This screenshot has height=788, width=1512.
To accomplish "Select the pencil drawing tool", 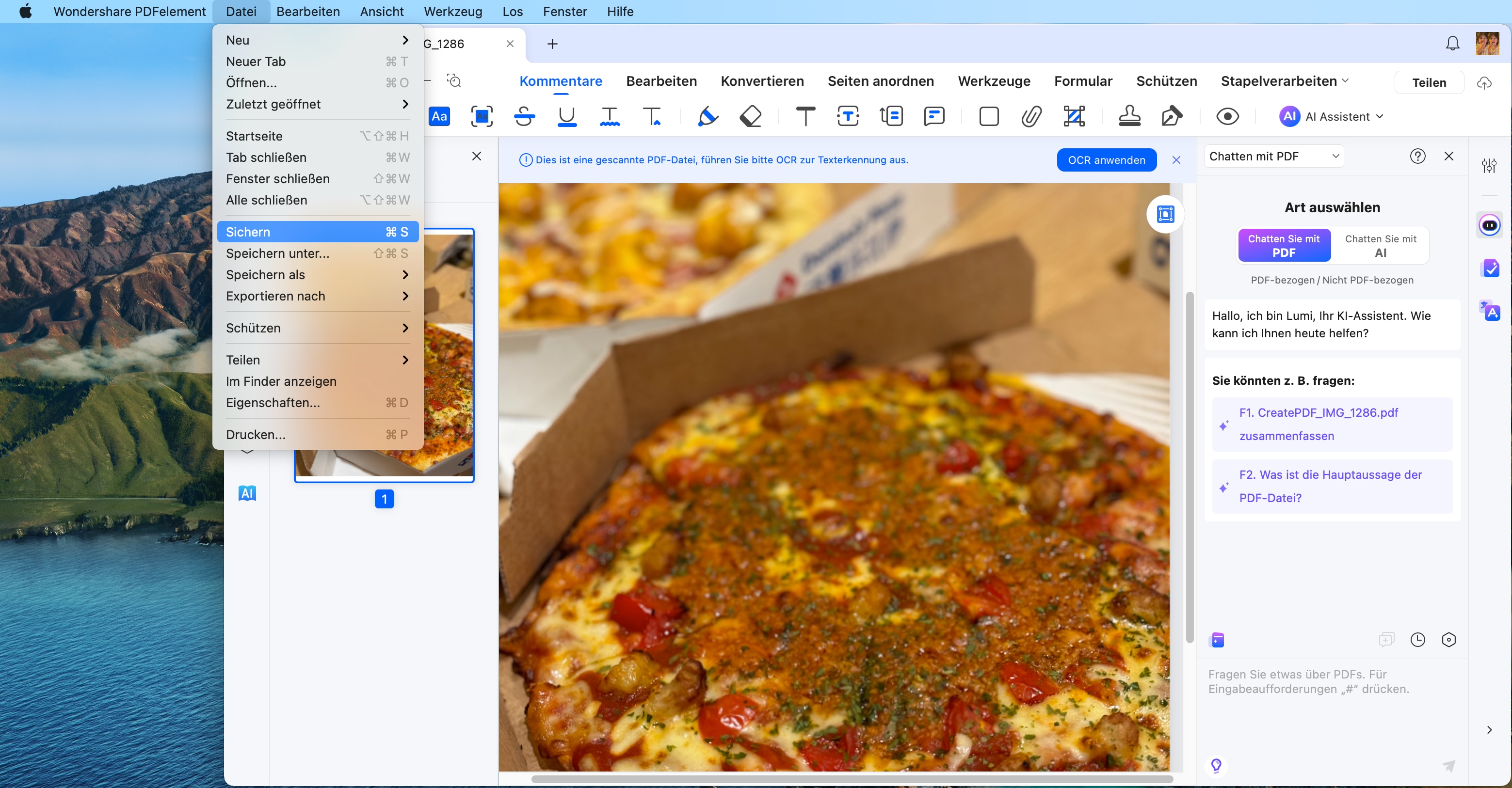I will click(708, 116).
